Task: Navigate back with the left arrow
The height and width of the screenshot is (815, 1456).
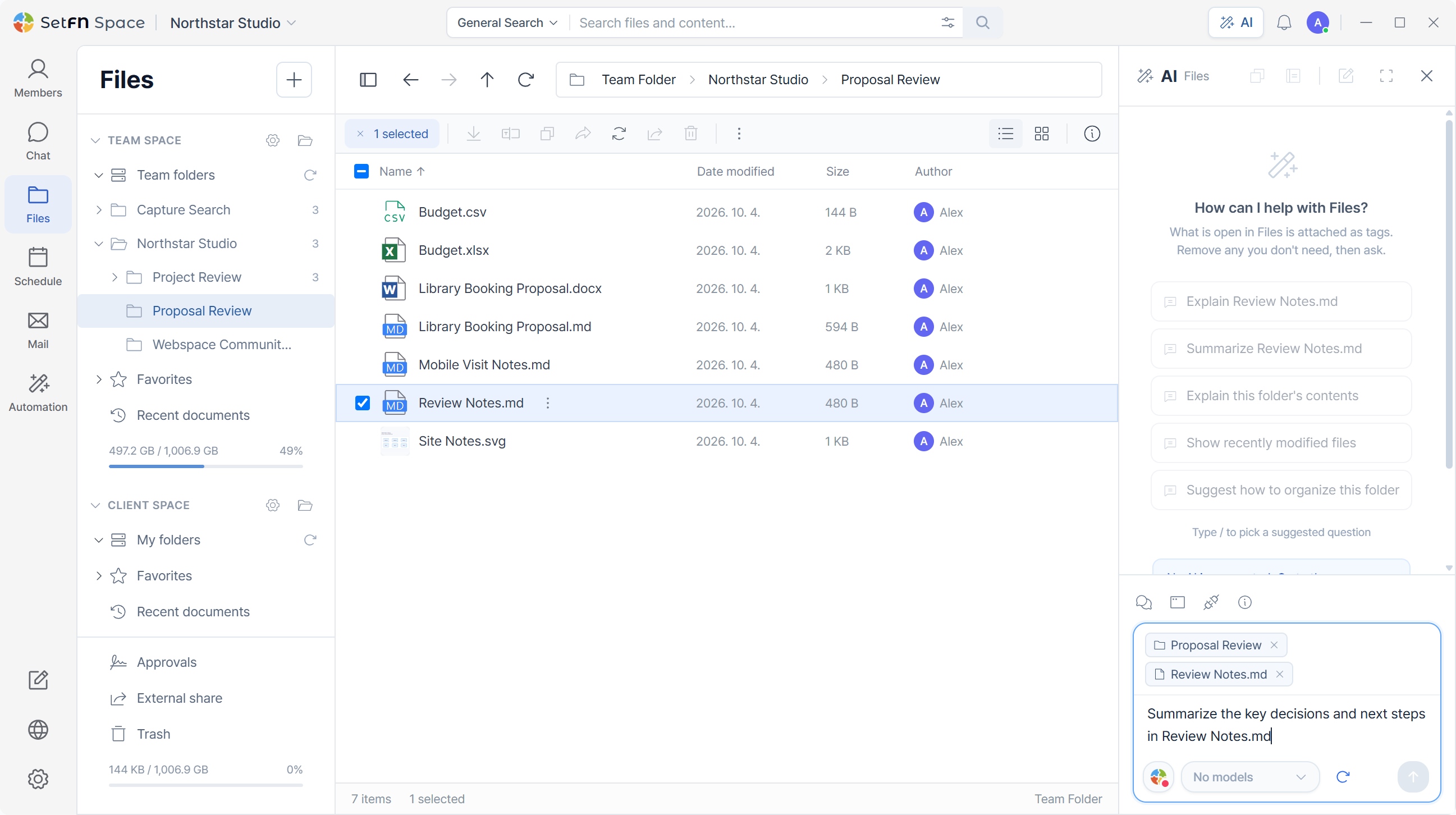Action: coord(410,80)
